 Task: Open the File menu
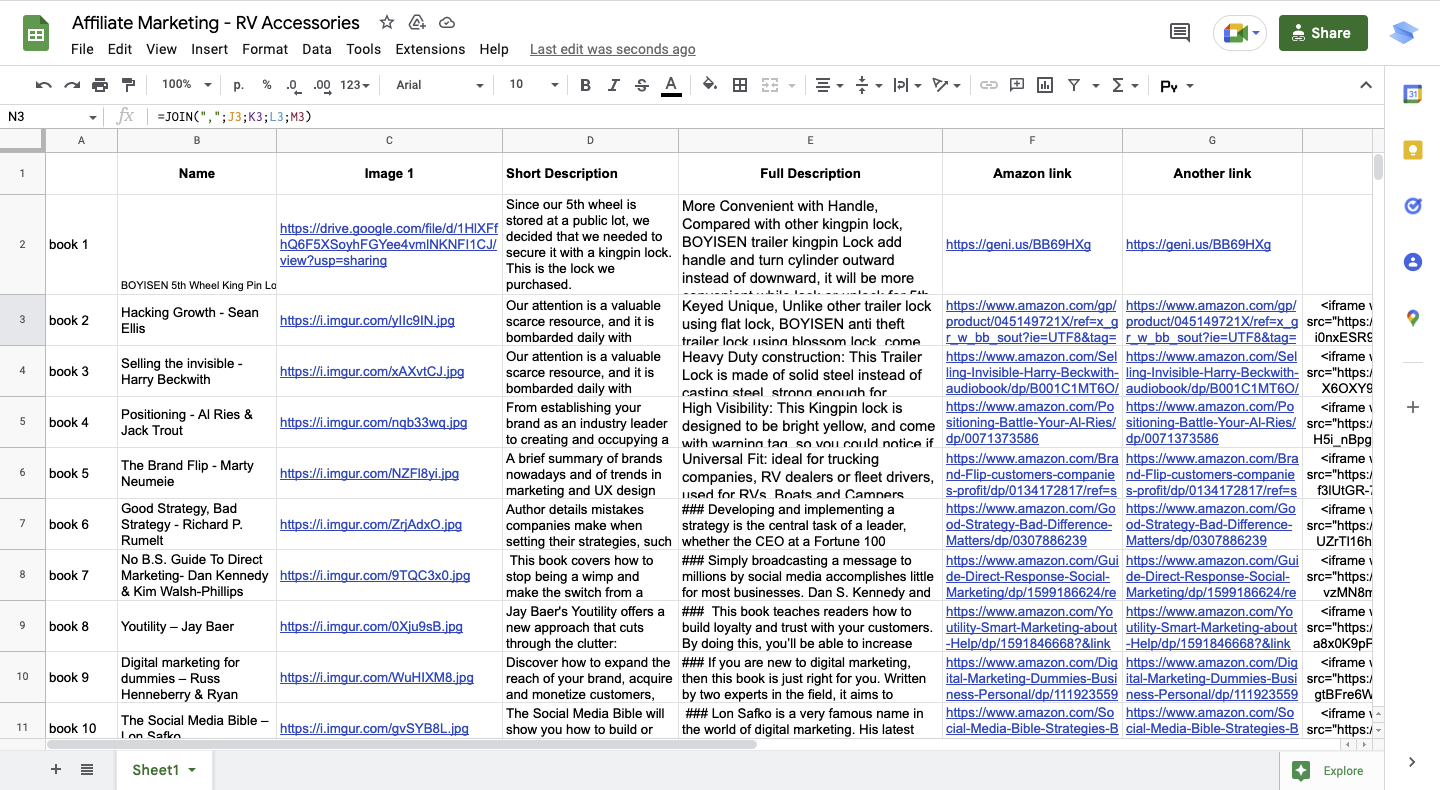pos(82,49)
